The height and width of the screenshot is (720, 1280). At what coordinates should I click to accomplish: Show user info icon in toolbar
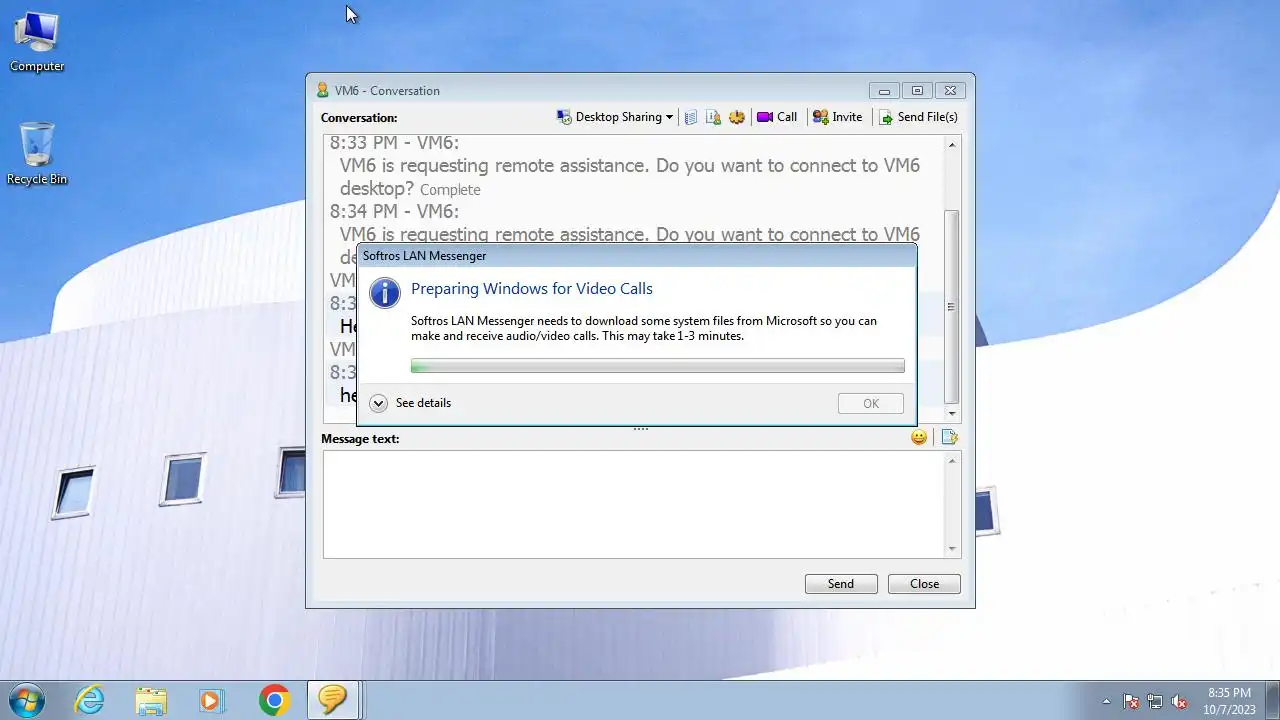point(713,117)
